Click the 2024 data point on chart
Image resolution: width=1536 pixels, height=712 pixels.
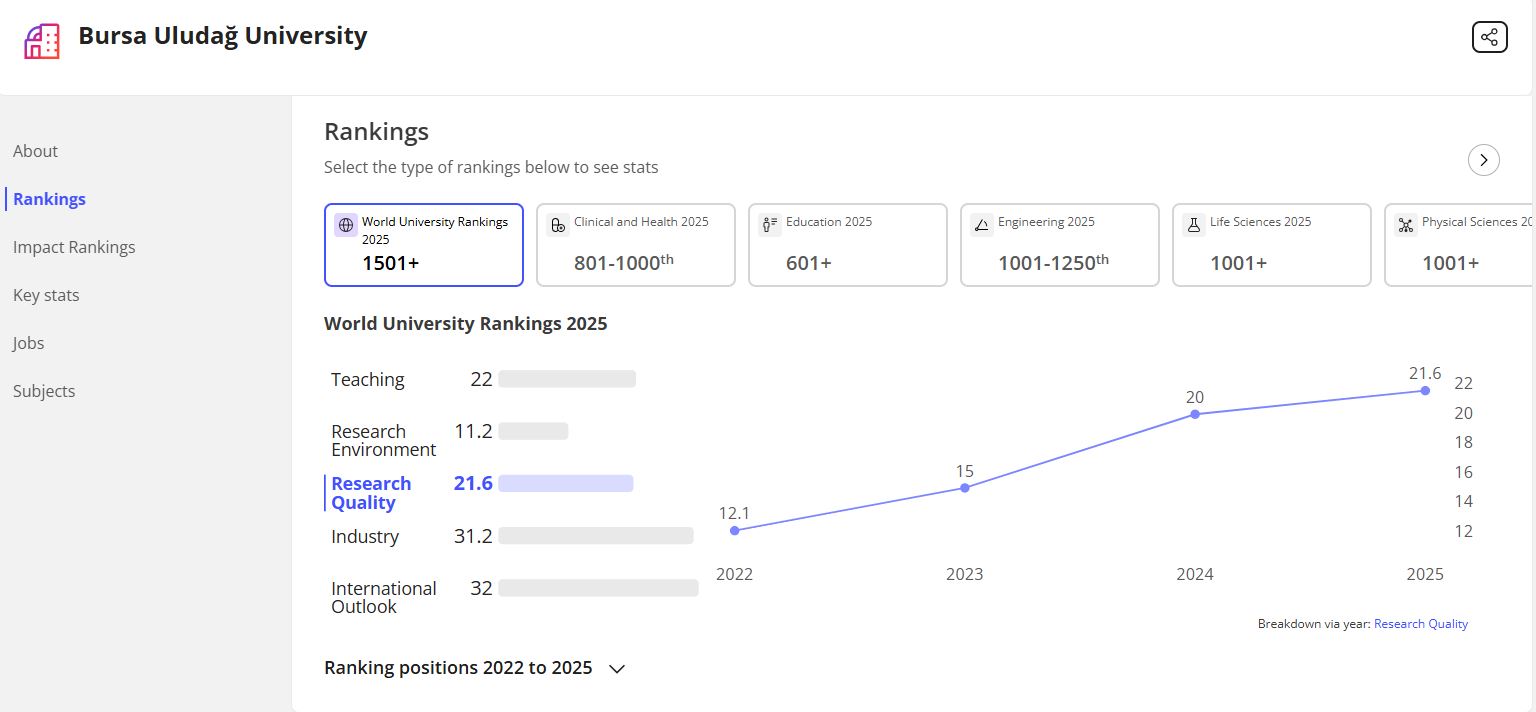tap(1195, 414)
